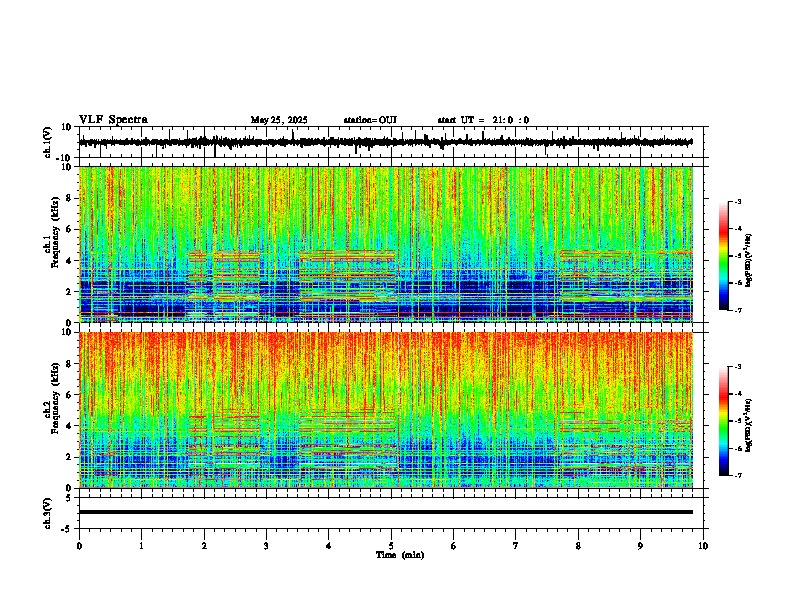The width and height of the screenshot is (792, 612).
Task: Click the "start UT = 21:0 :0" header text
Action: pos(483,120)
